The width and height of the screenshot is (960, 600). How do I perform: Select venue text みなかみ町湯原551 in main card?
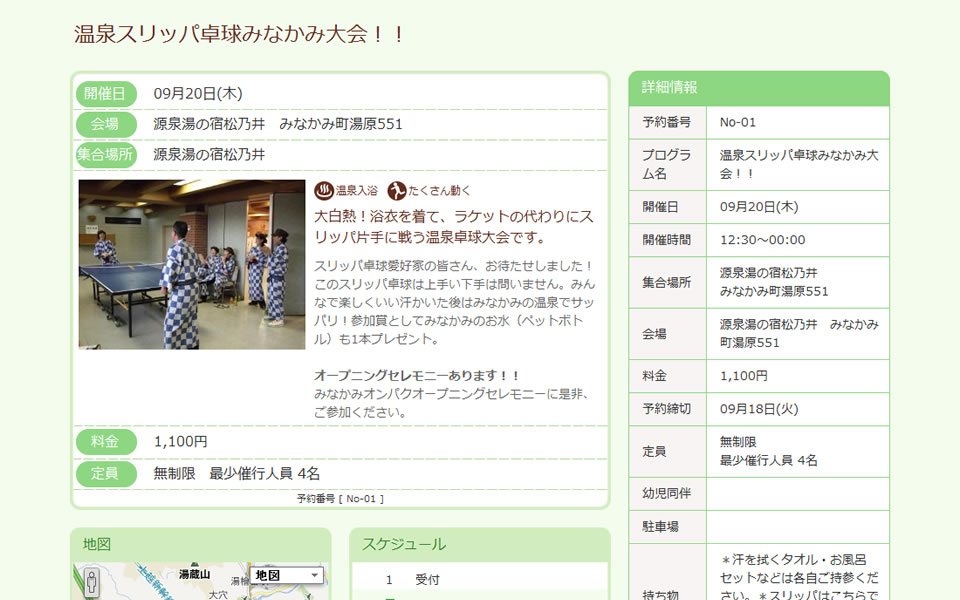tap(340, 124)
